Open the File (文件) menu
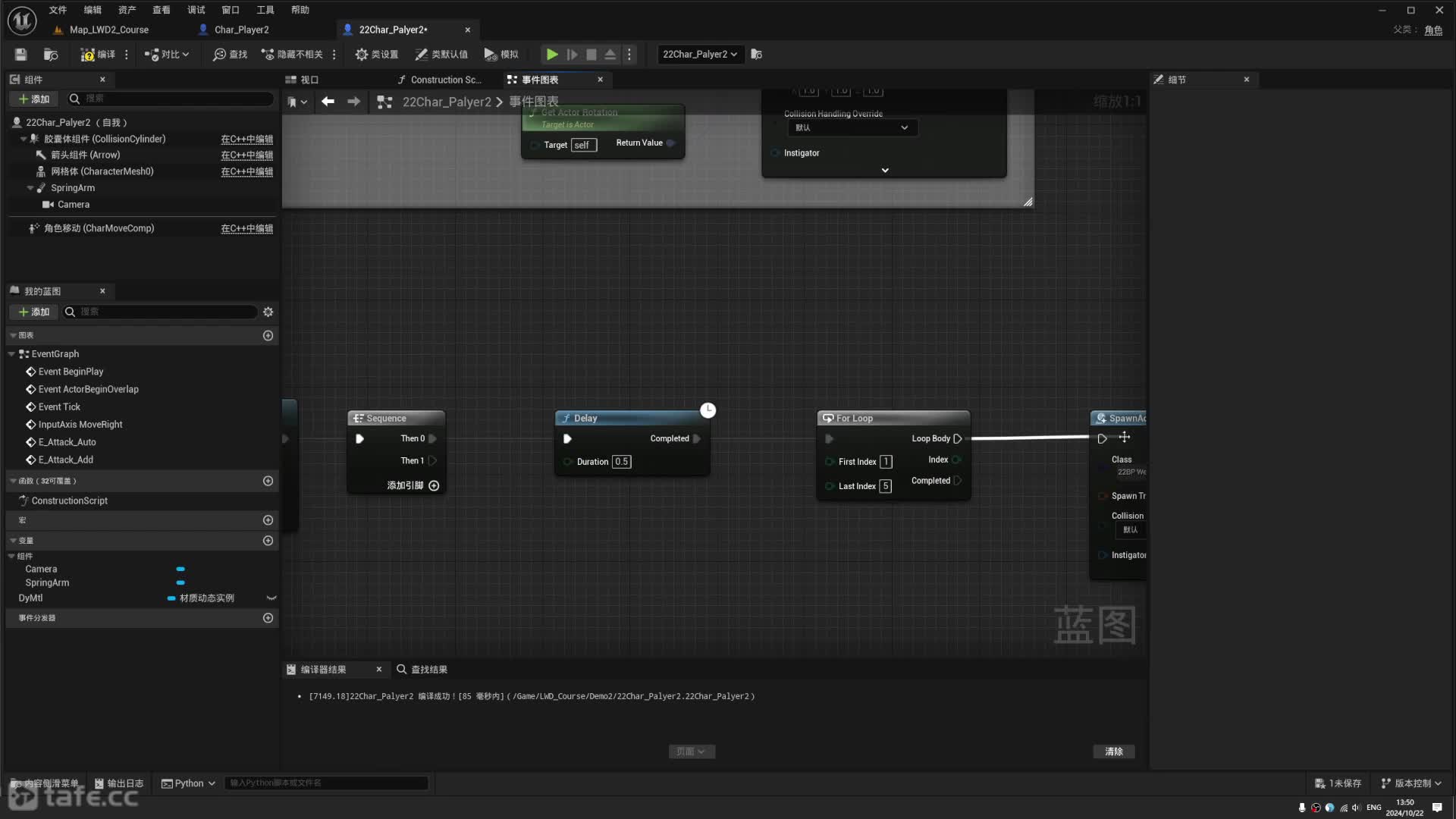The image size is (1456, 819). [58, 10]
